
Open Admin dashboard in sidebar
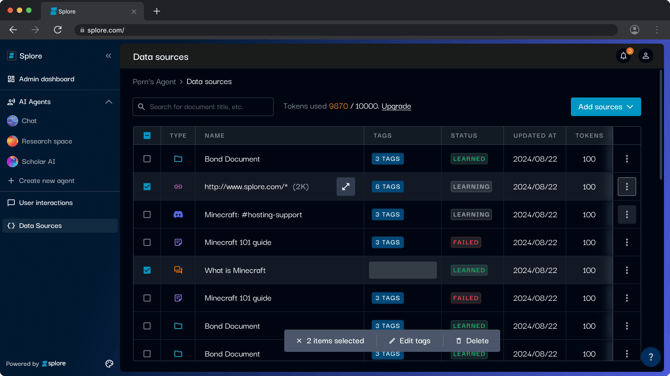pyautogui.click(x=47, y=79)
